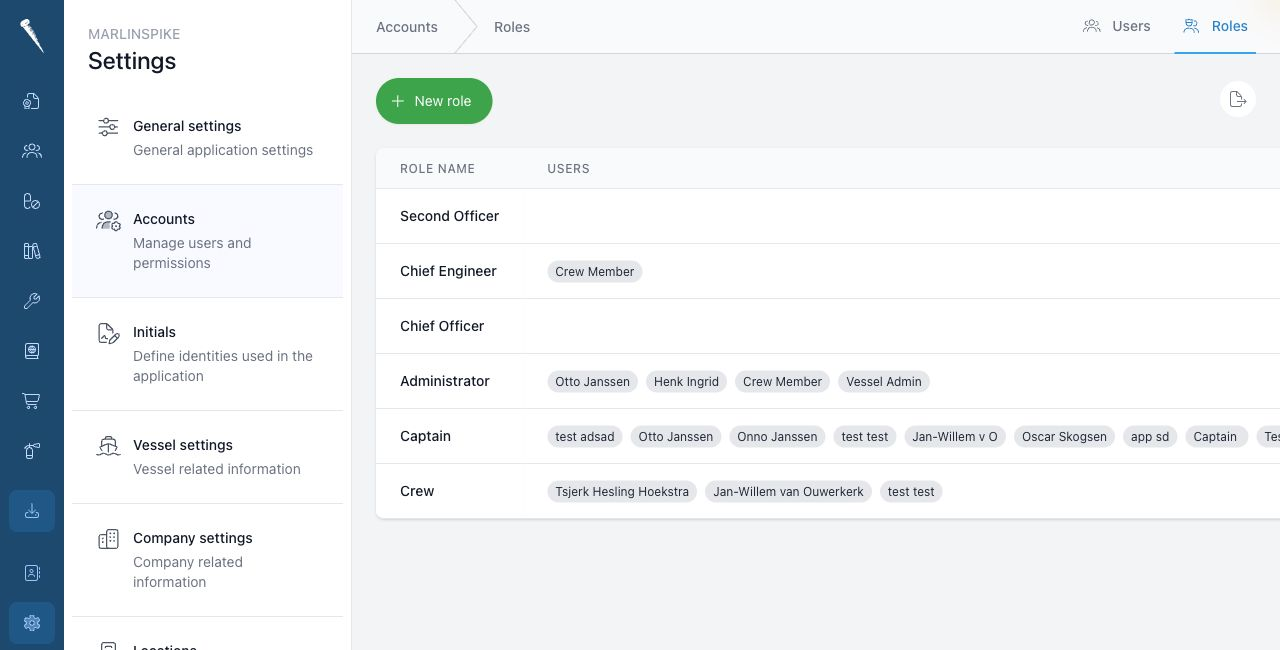The width and height of the screenshot is (1280, 650).
Task: Open the Captain role row
Action: 828,436
